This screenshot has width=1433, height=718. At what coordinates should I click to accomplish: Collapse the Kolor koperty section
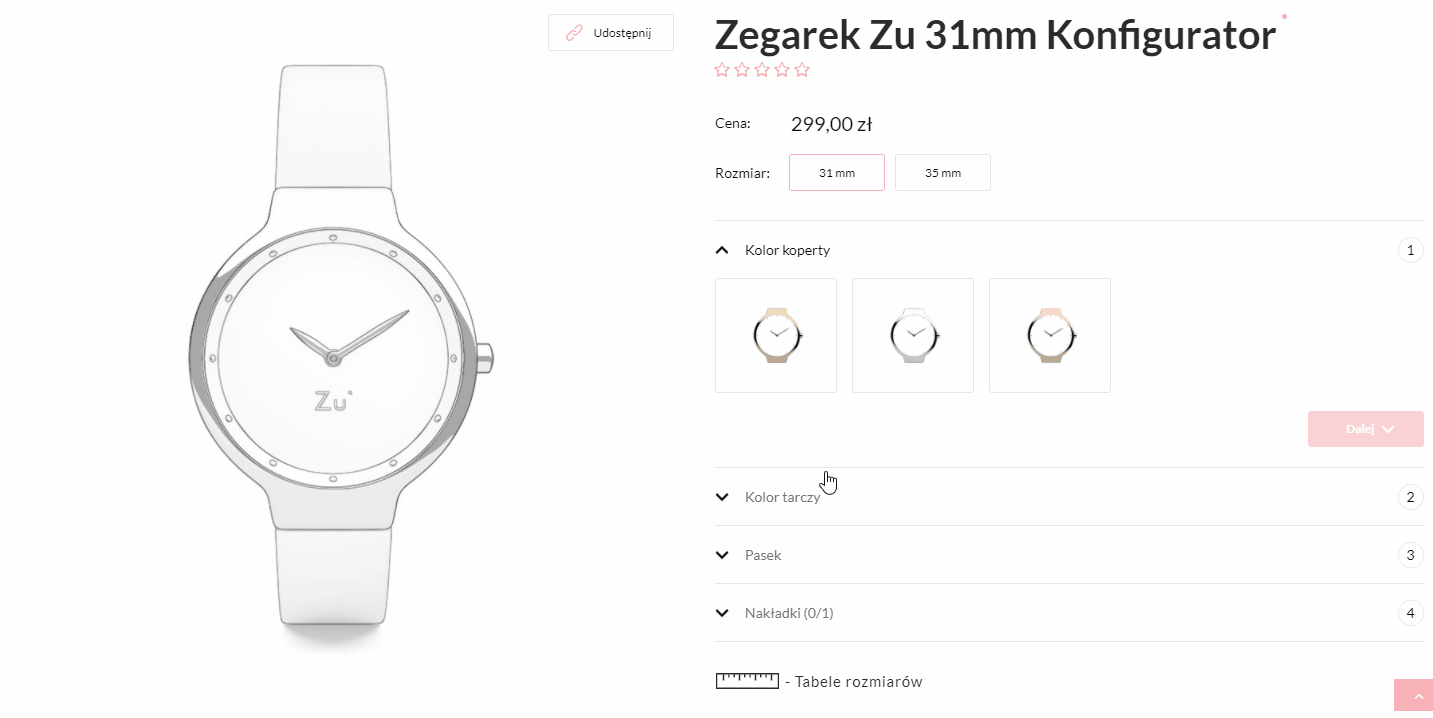(x=1069, y=250)
